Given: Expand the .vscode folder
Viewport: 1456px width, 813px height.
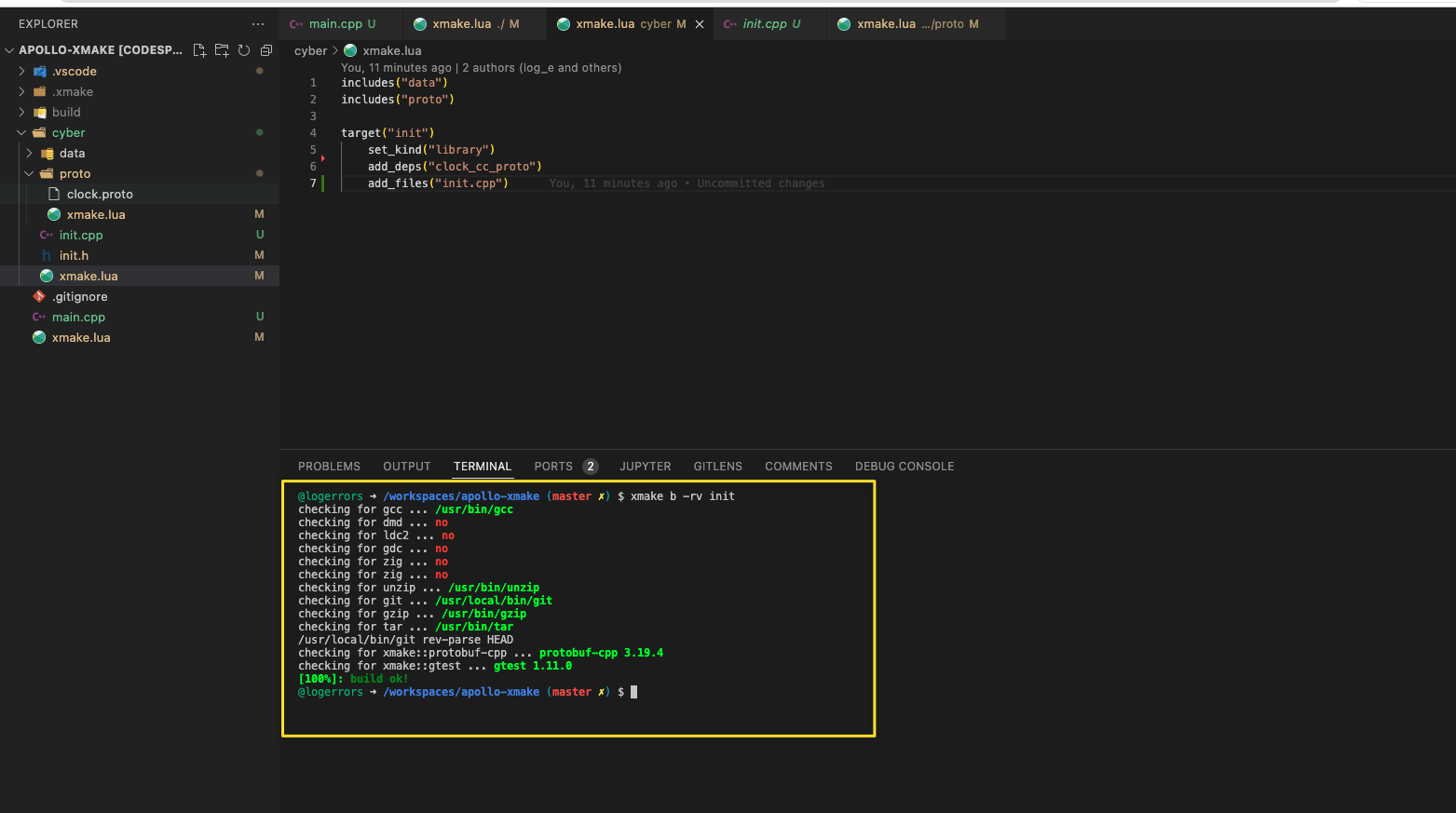Looking at the screenshot, I should [22, 71].
